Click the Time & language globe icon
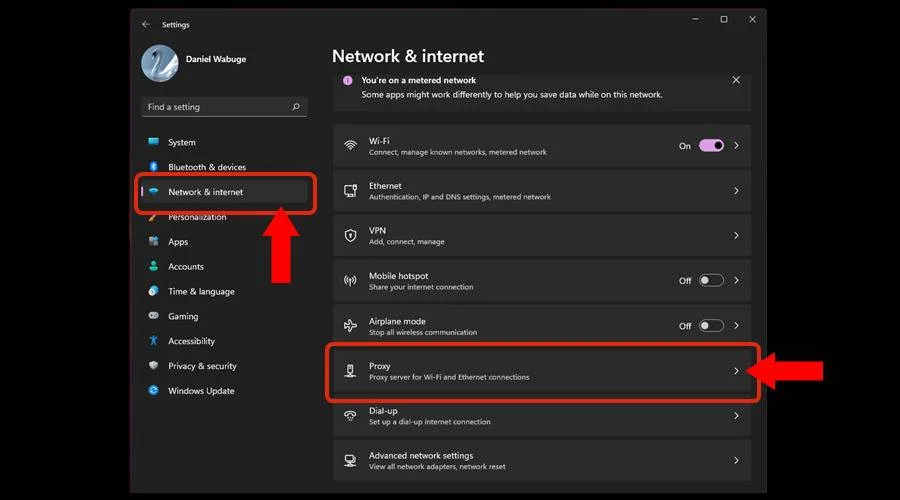The width and height of the screenshot is (900, 500). 153,290
